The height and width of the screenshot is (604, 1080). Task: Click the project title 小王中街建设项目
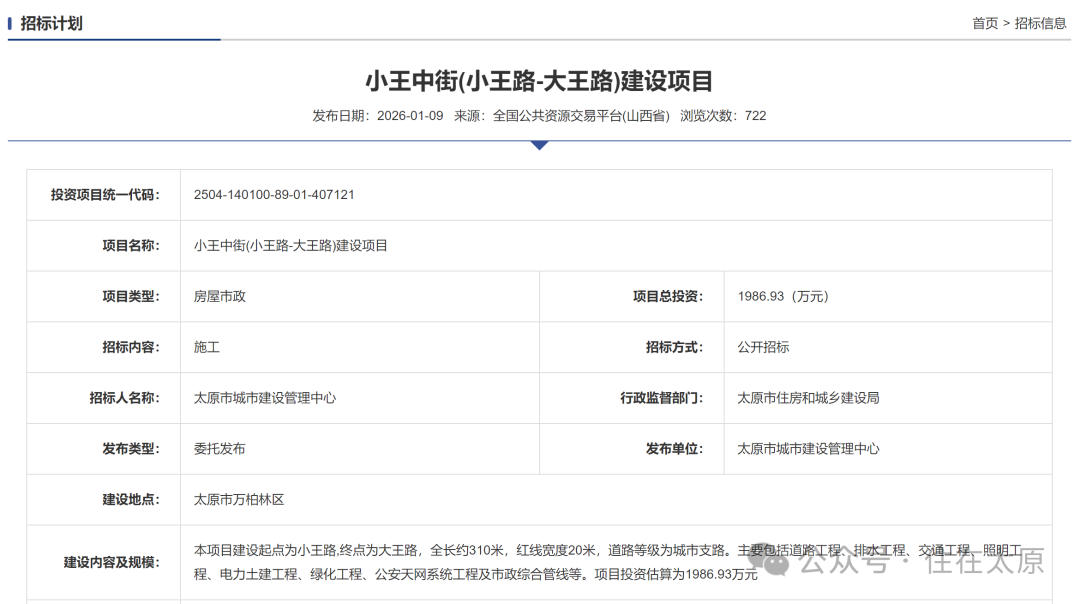[x=540, y=76]
